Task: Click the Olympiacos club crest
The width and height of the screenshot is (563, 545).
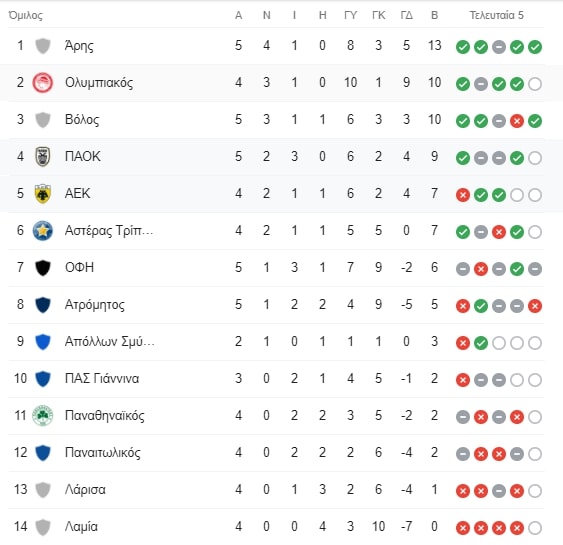Action: [x=43, y=83]
